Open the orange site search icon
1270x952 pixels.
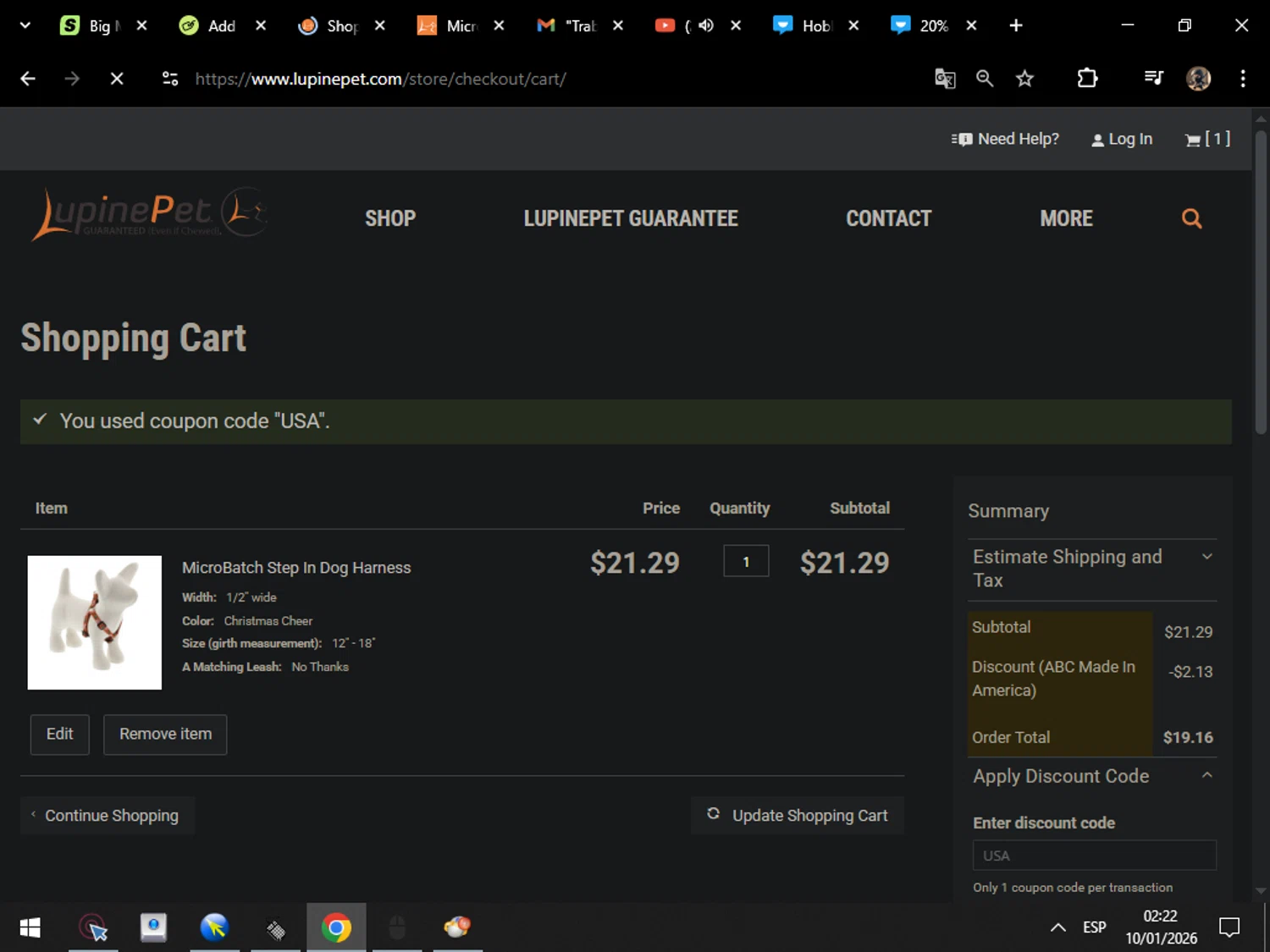tap(1191, 218)
